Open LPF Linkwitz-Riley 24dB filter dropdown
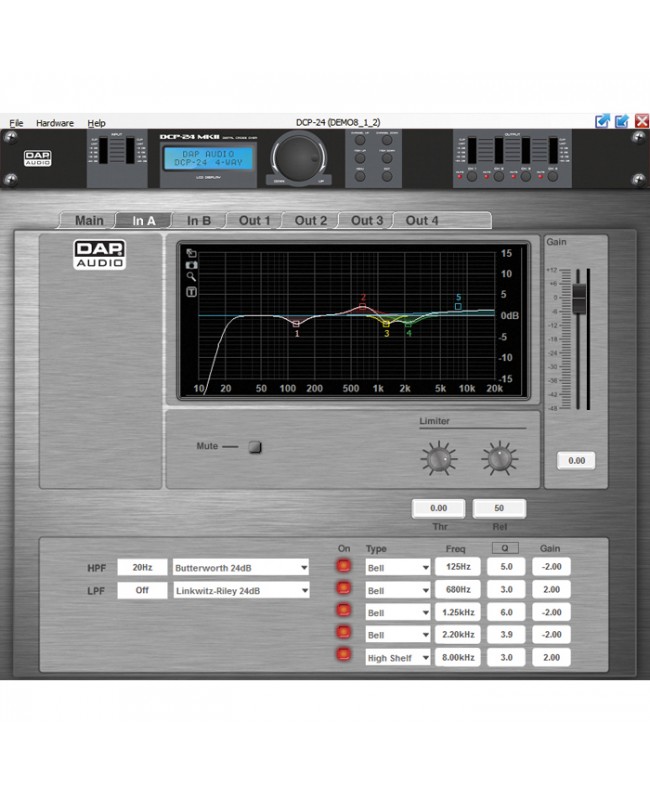The height and width of the screenshot is (794, 650). pos(241,590)
